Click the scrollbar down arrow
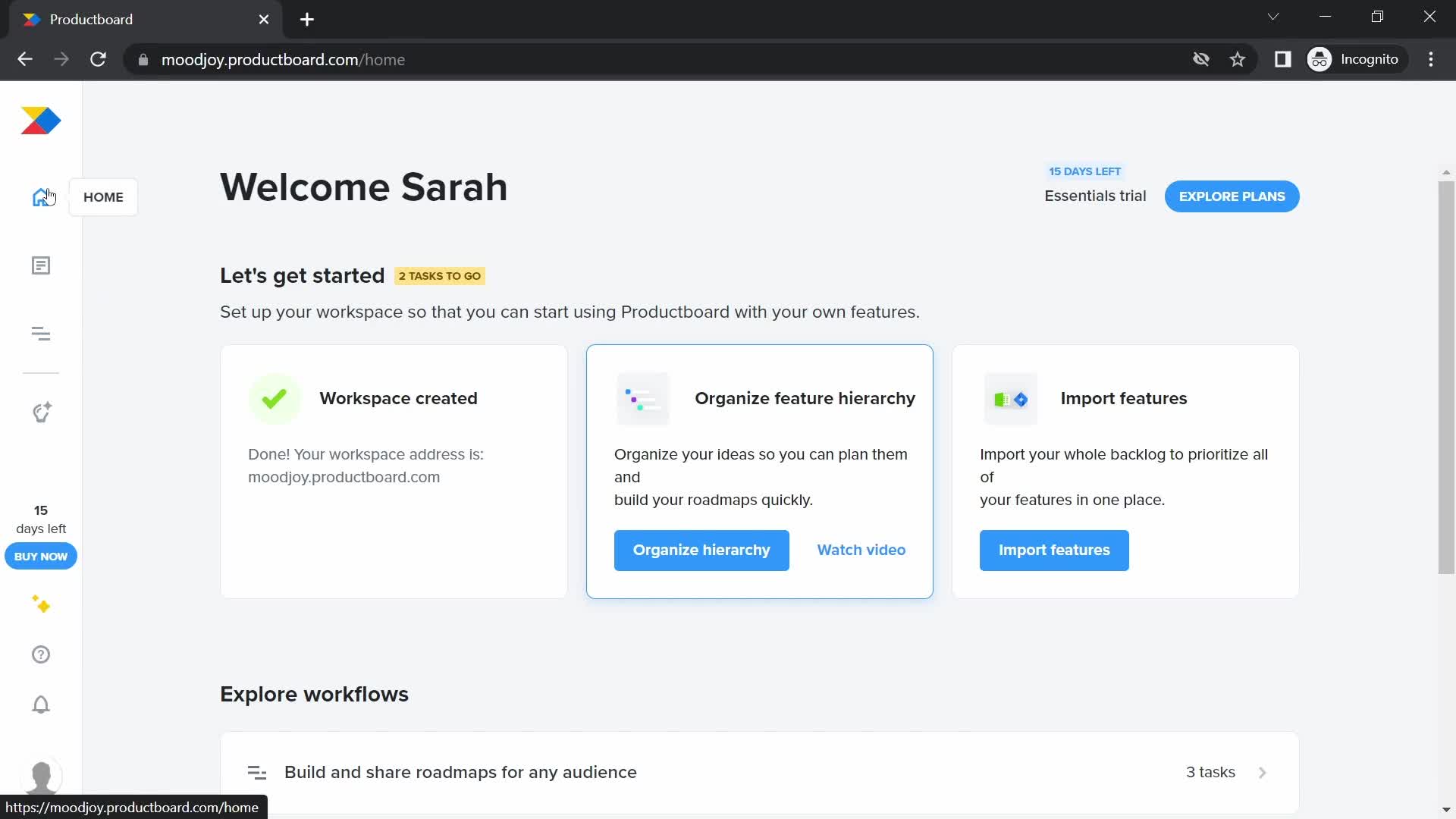Image resolution: width=1456 pixels, height=819 pixels. coord(1446,810)
